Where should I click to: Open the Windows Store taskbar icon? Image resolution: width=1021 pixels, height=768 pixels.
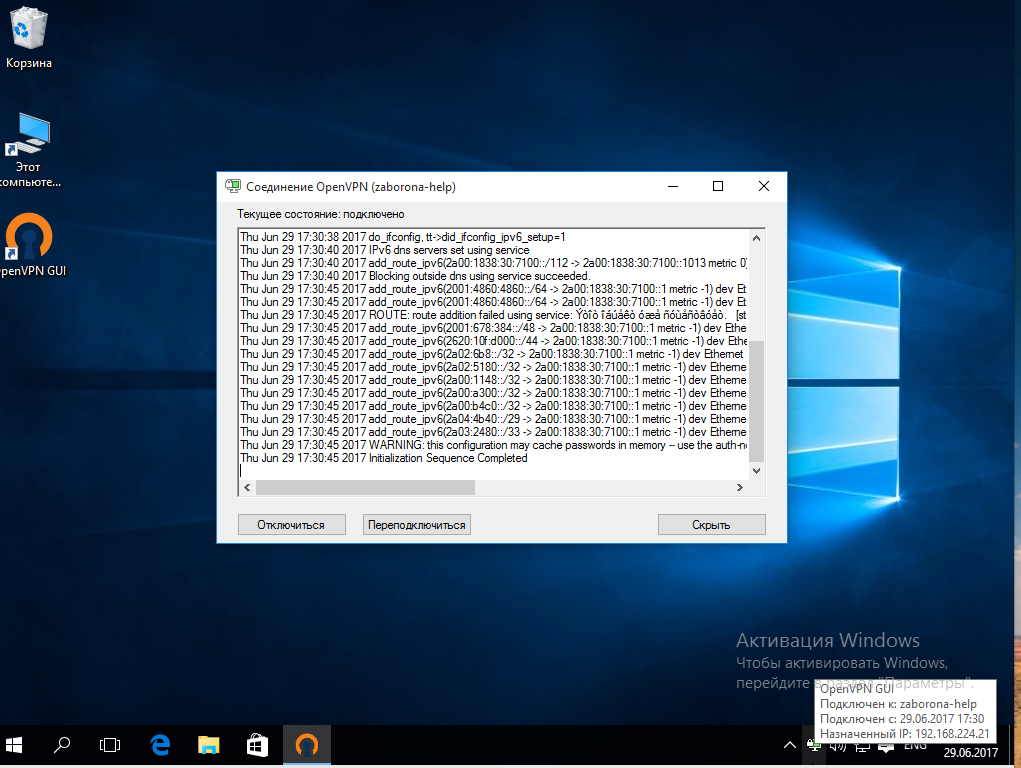pyautogui.click(x=257, y=745)
